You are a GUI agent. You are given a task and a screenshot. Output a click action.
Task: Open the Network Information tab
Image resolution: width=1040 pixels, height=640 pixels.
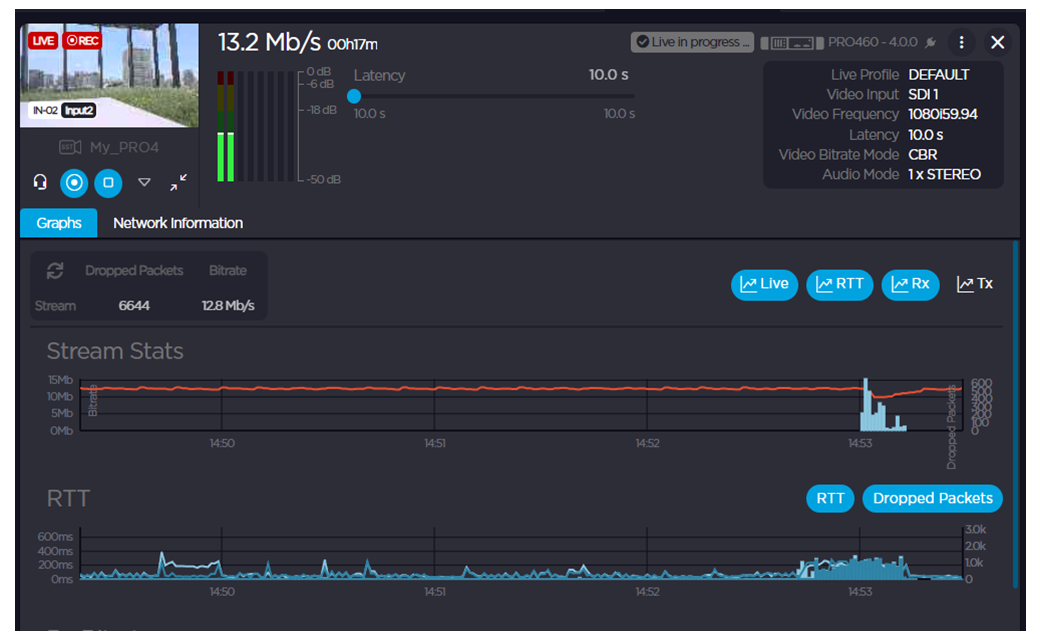point(178,223)
